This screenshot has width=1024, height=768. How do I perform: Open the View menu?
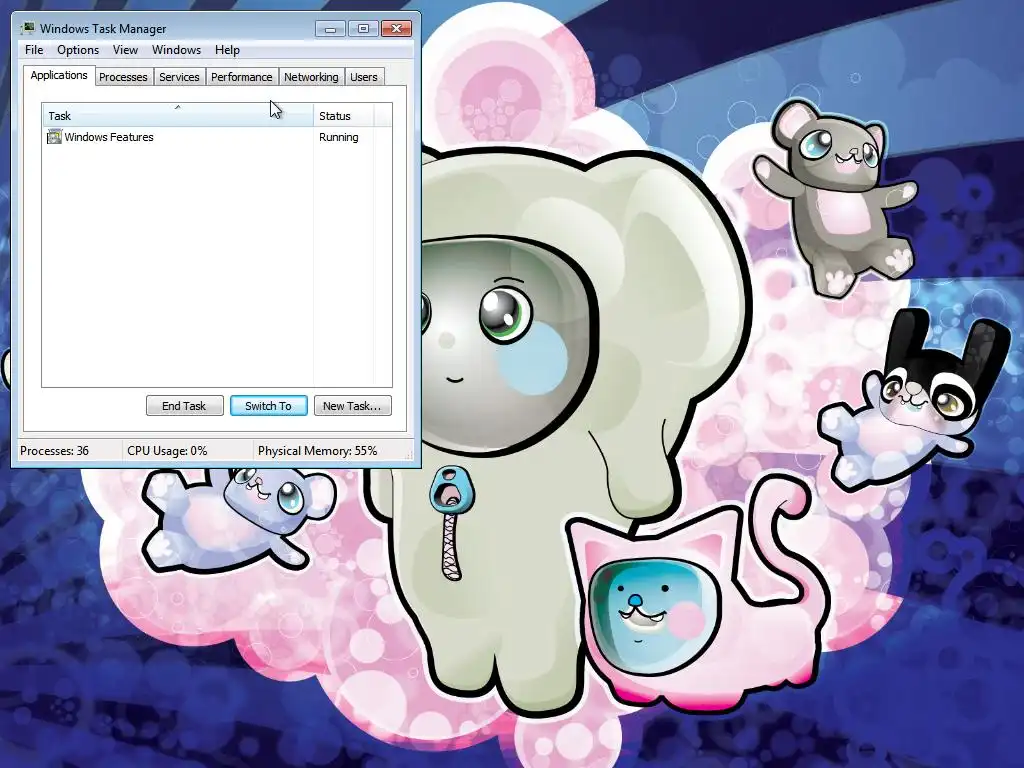click(125, 50)
